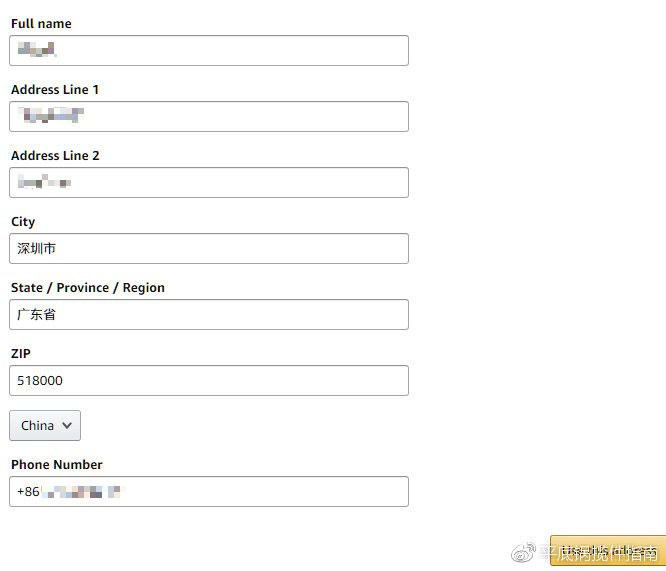Click the "Address Line 2" label text

click(x=55, y=155)
